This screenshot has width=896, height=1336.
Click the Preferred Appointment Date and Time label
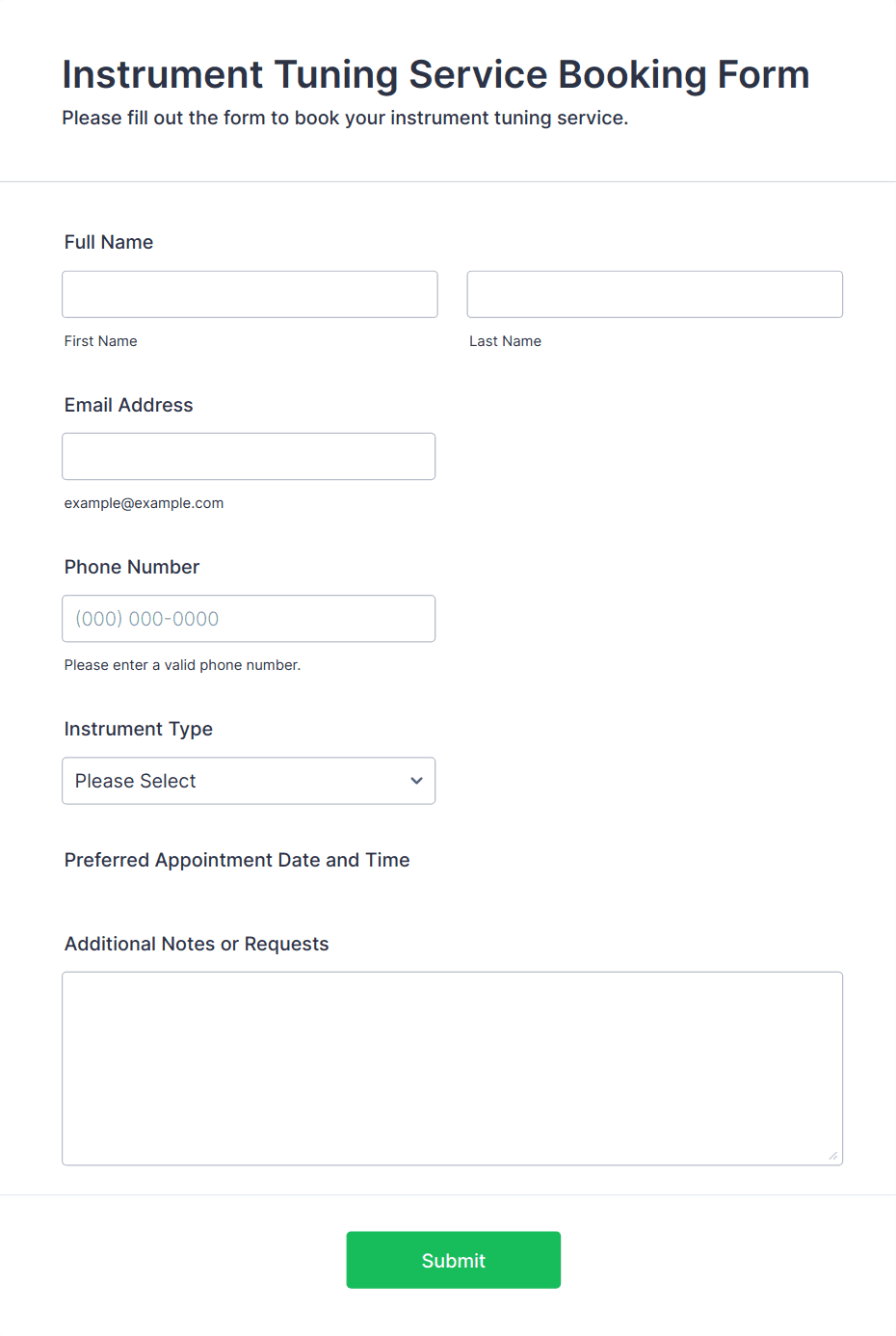coord(237,860)
